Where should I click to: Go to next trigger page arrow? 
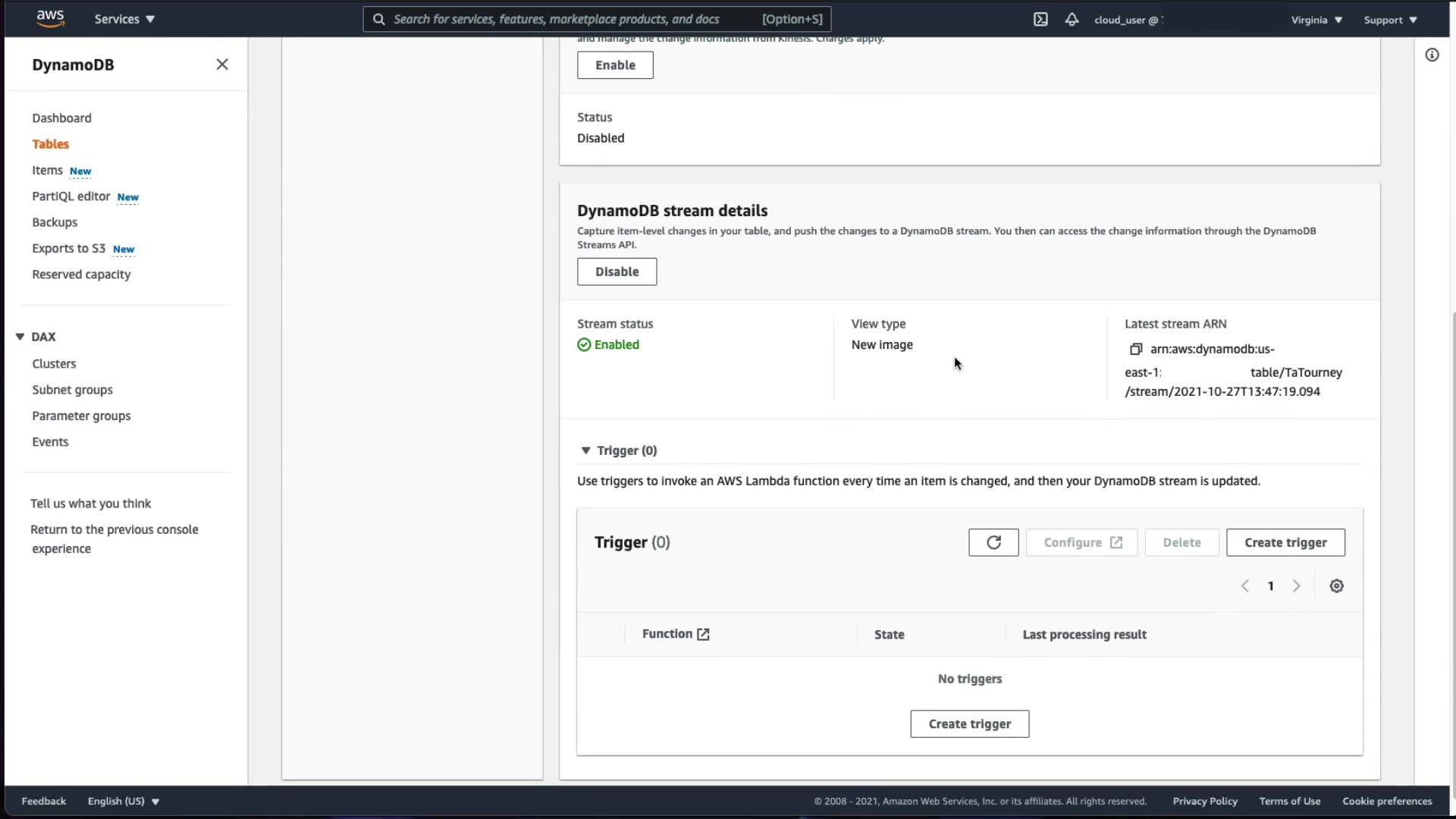point(1297,586)
